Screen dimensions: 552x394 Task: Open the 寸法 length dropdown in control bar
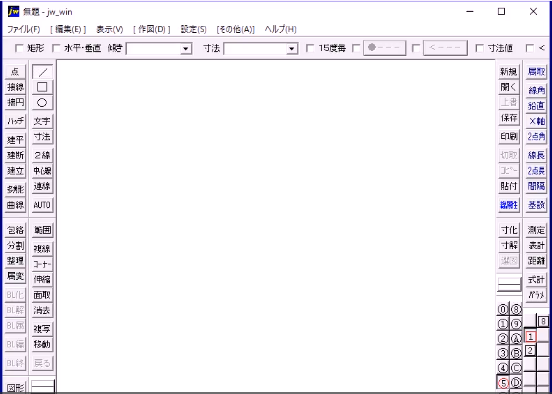[291, 49]
